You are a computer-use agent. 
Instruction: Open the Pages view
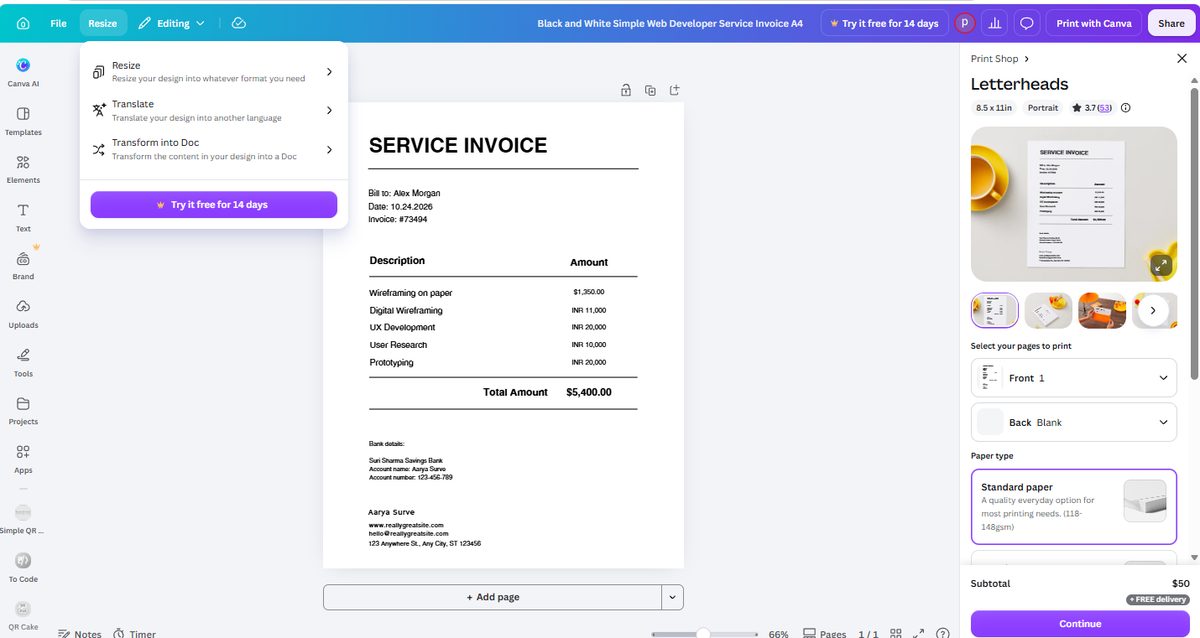coord(824,634)
